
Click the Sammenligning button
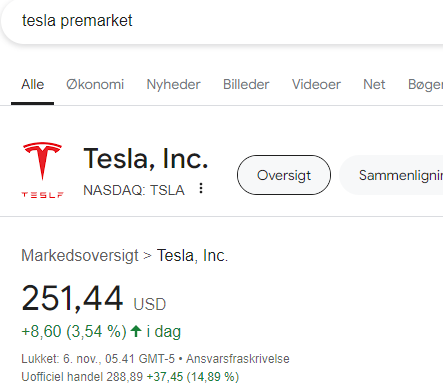tap(391, 175)
